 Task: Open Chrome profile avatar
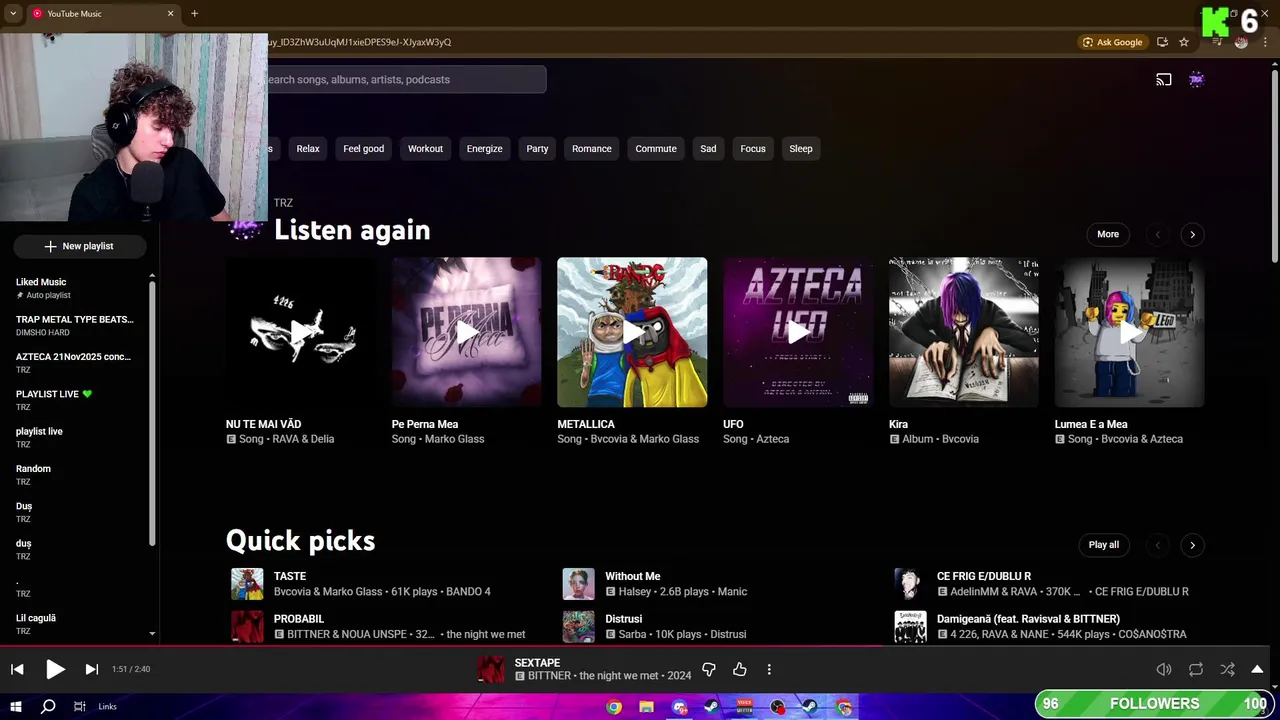click(1241, 42)
